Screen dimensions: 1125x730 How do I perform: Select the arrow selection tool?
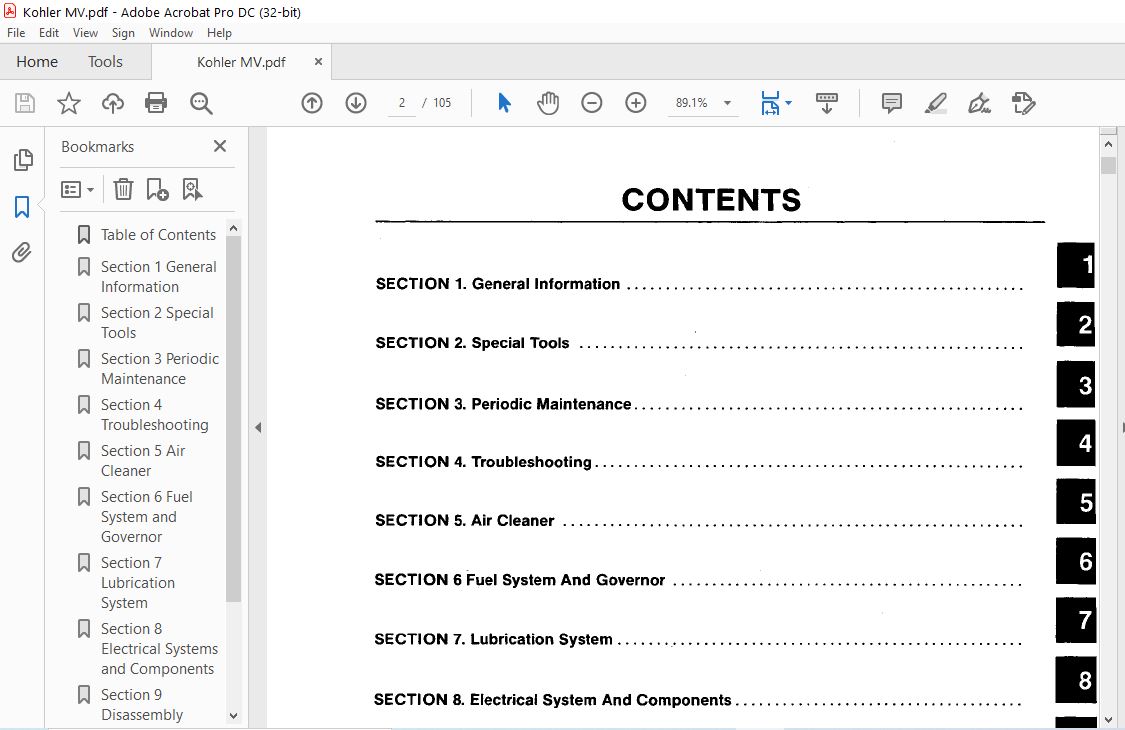click(x=504, y=103)
